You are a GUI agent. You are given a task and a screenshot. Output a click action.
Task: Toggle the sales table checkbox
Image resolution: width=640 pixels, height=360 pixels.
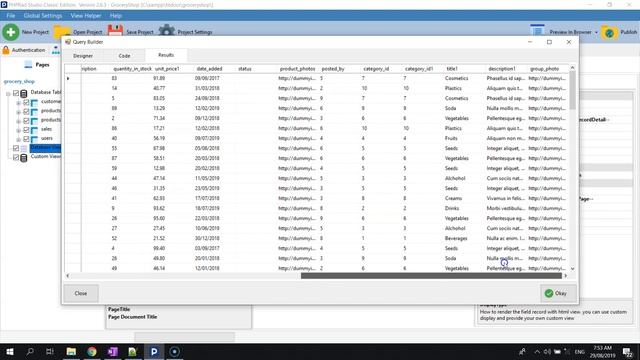tap(26, 130)
